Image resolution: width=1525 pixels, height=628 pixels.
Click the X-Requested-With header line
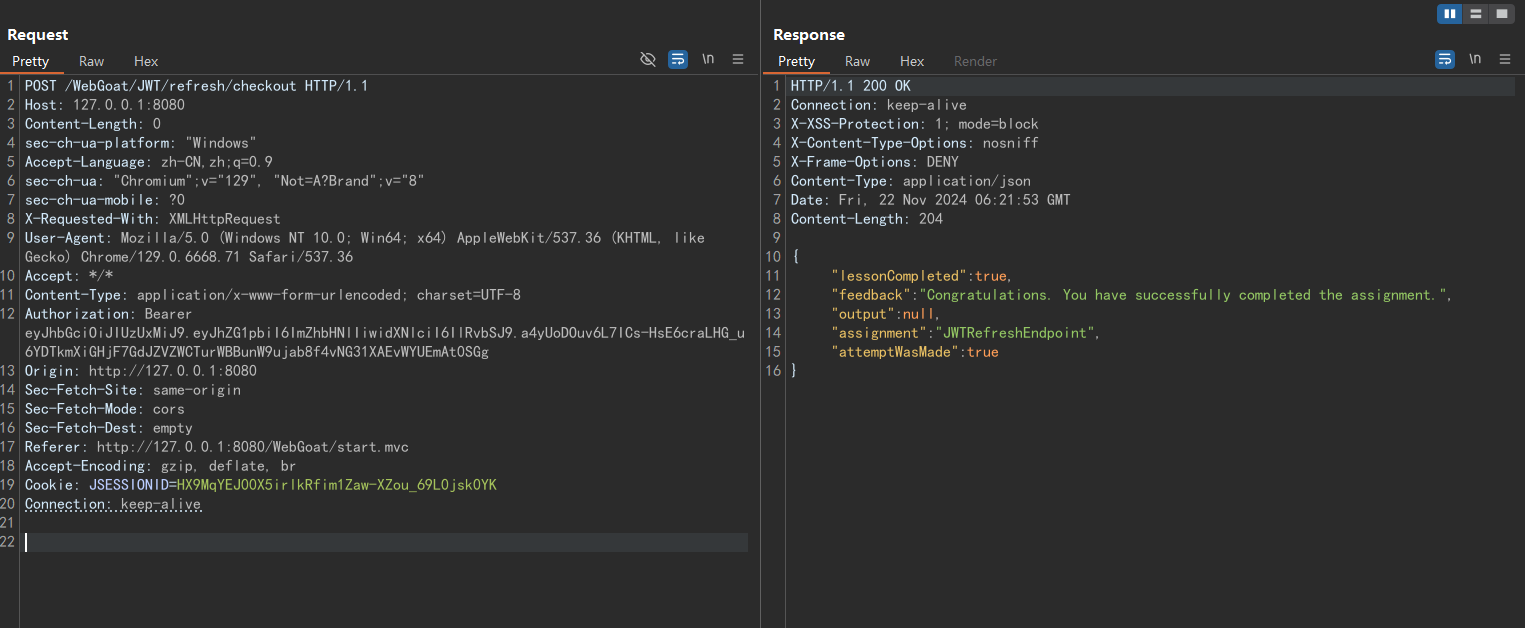click(153, 219)
